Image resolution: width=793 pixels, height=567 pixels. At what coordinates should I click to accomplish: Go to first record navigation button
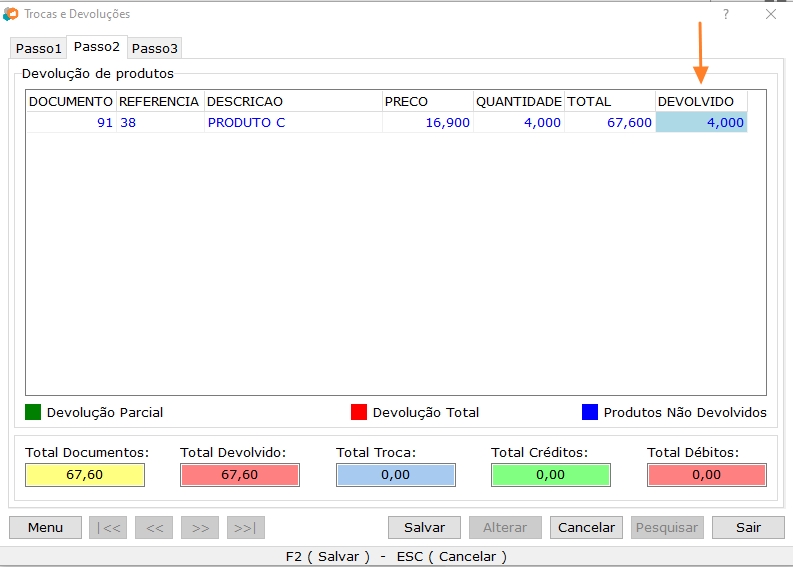pos(108,528)
